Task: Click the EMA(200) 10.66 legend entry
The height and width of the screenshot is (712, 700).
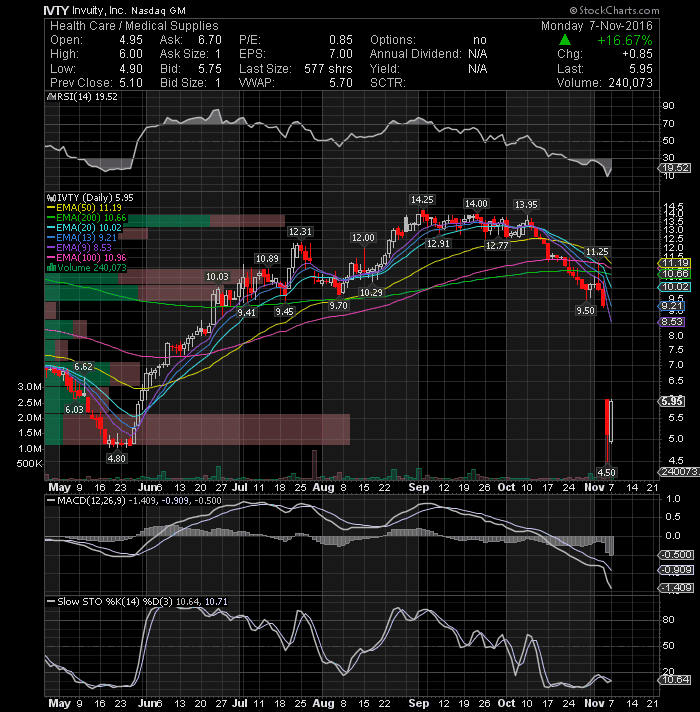Action: (x=87, y=218)
